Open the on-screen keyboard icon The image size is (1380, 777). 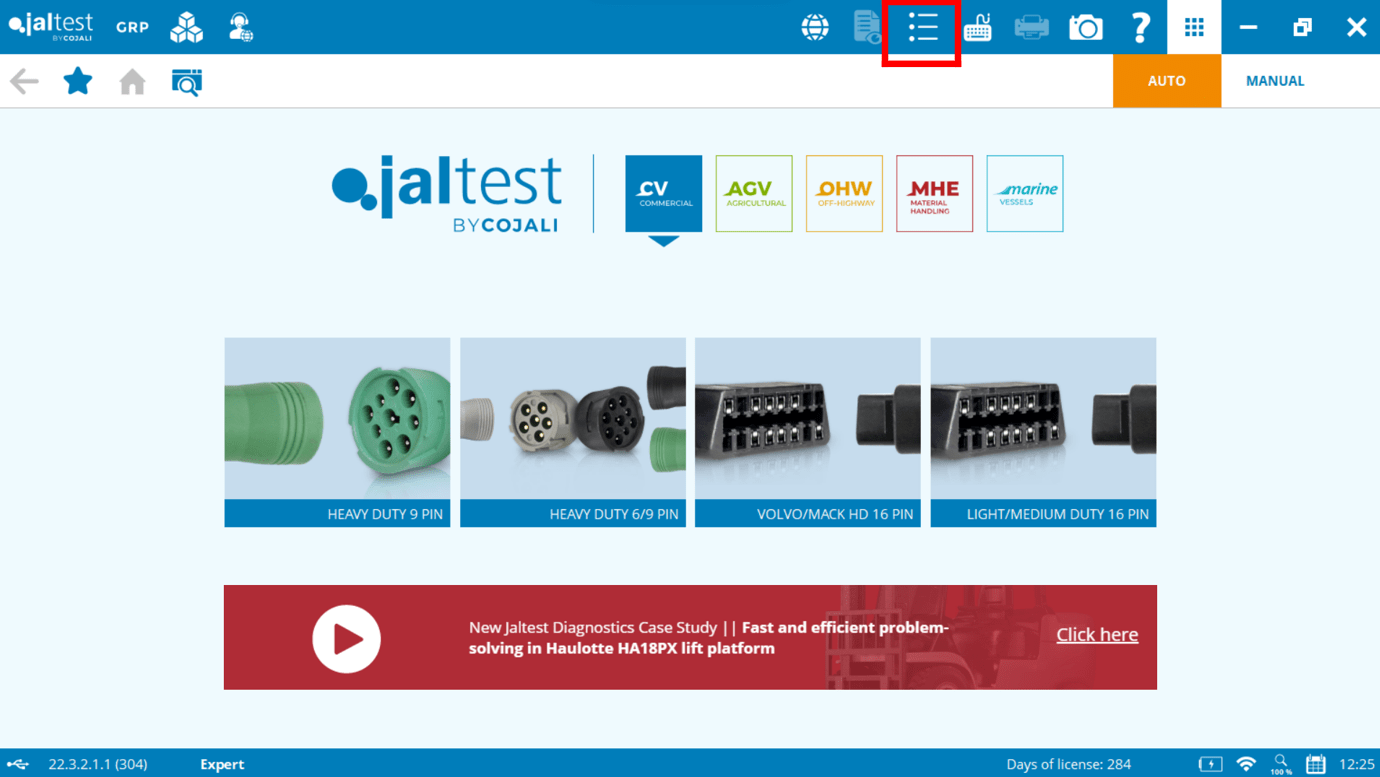pyautogui.click(x=977, y=27)
